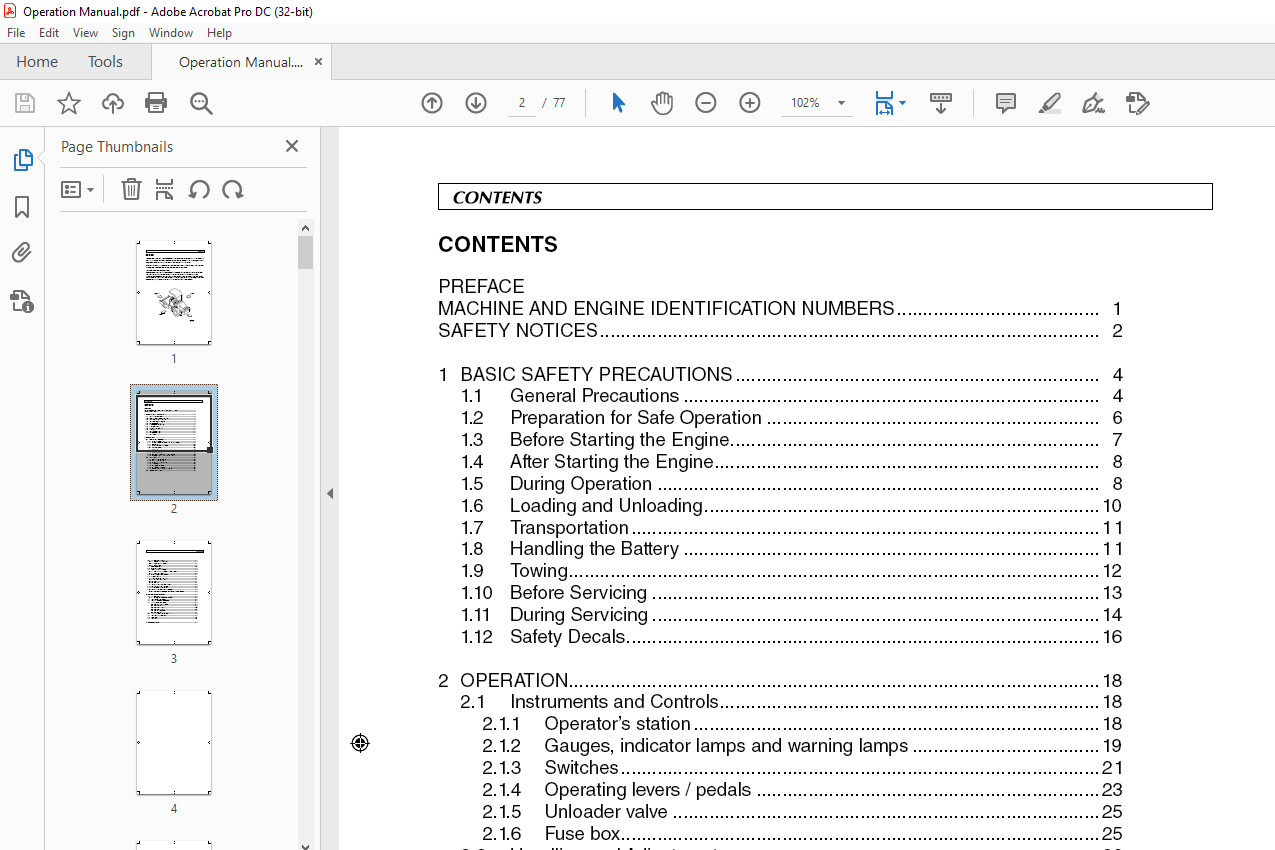The width and height of the screenshot is (1275, 850).
Task: Choose the Selection arrow tool
Action: tap(618, 103)
